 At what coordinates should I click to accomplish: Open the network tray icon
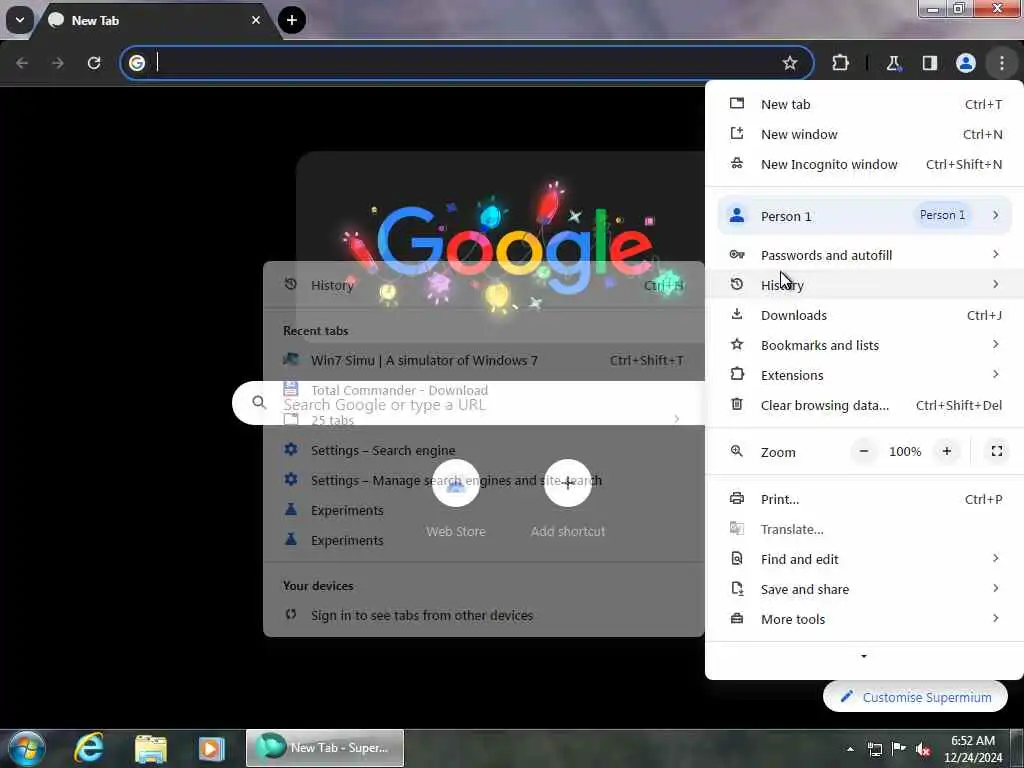(x=874, y=749)
